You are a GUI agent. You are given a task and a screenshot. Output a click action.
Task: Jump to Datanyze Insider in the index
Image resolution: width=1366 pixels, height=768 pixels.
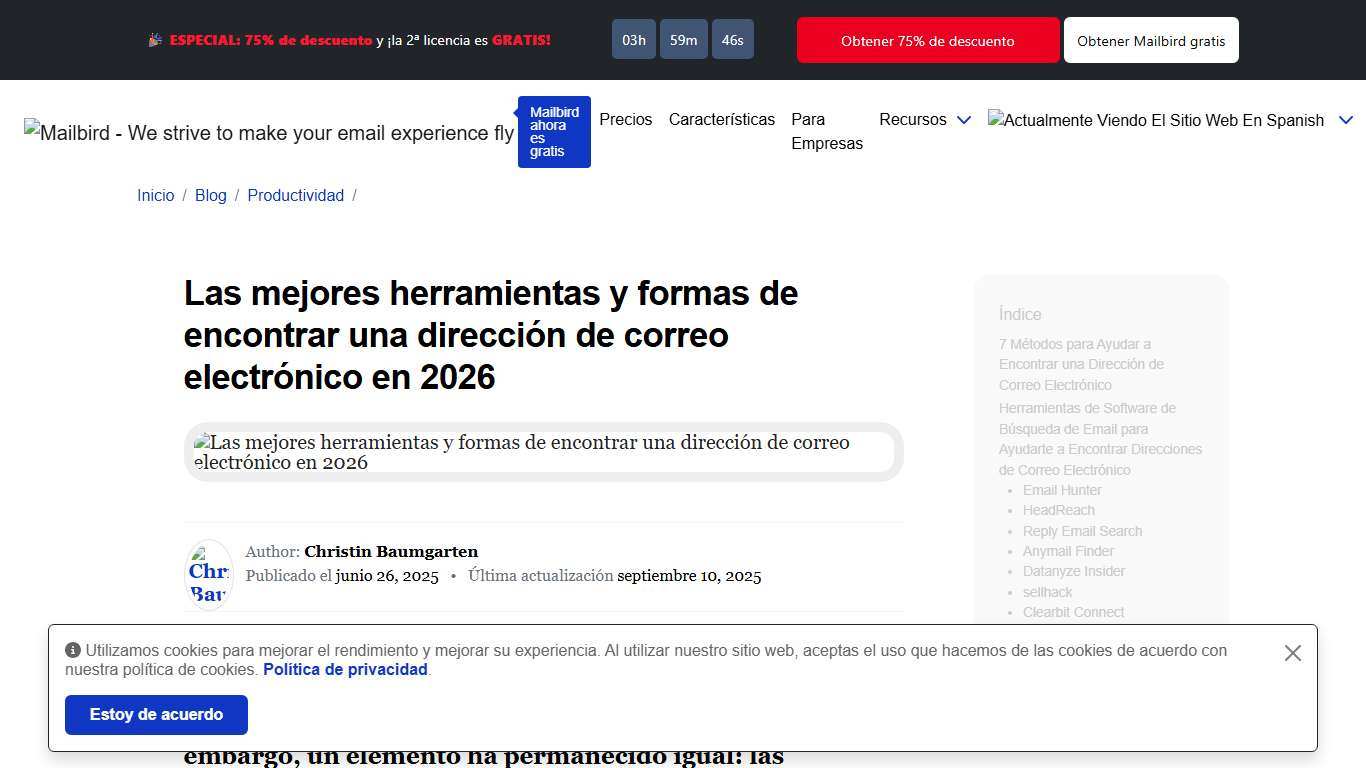(1074, 571)
